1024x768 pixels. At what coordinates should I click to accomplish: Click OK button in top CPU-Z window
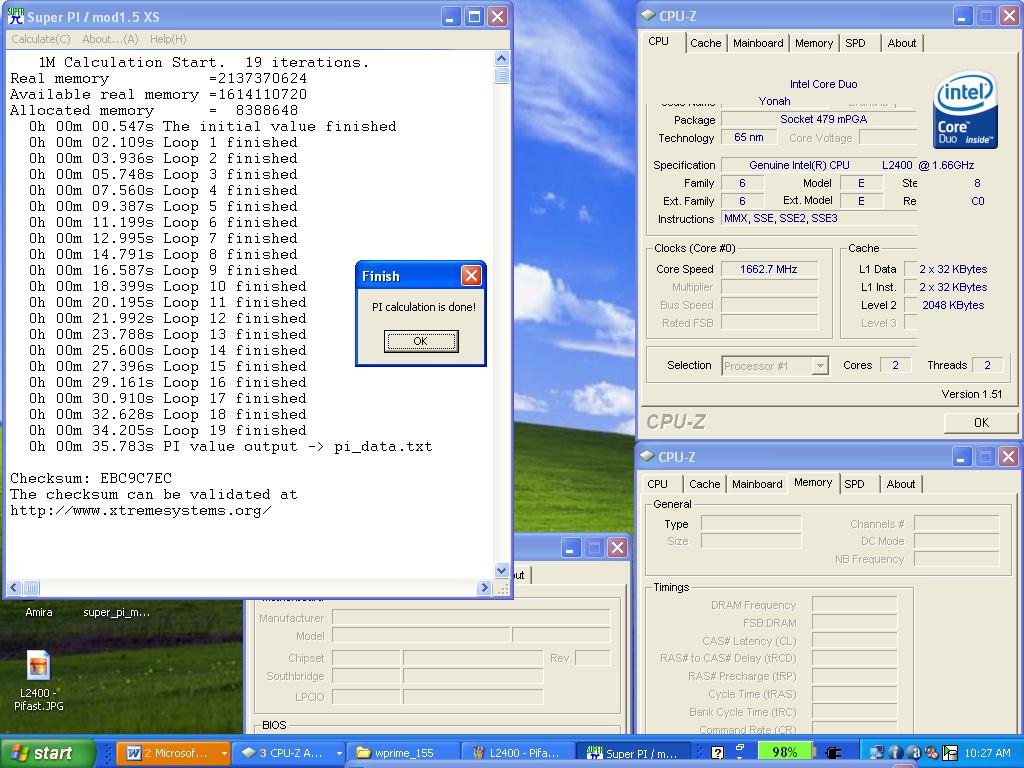tap(981, 423)
